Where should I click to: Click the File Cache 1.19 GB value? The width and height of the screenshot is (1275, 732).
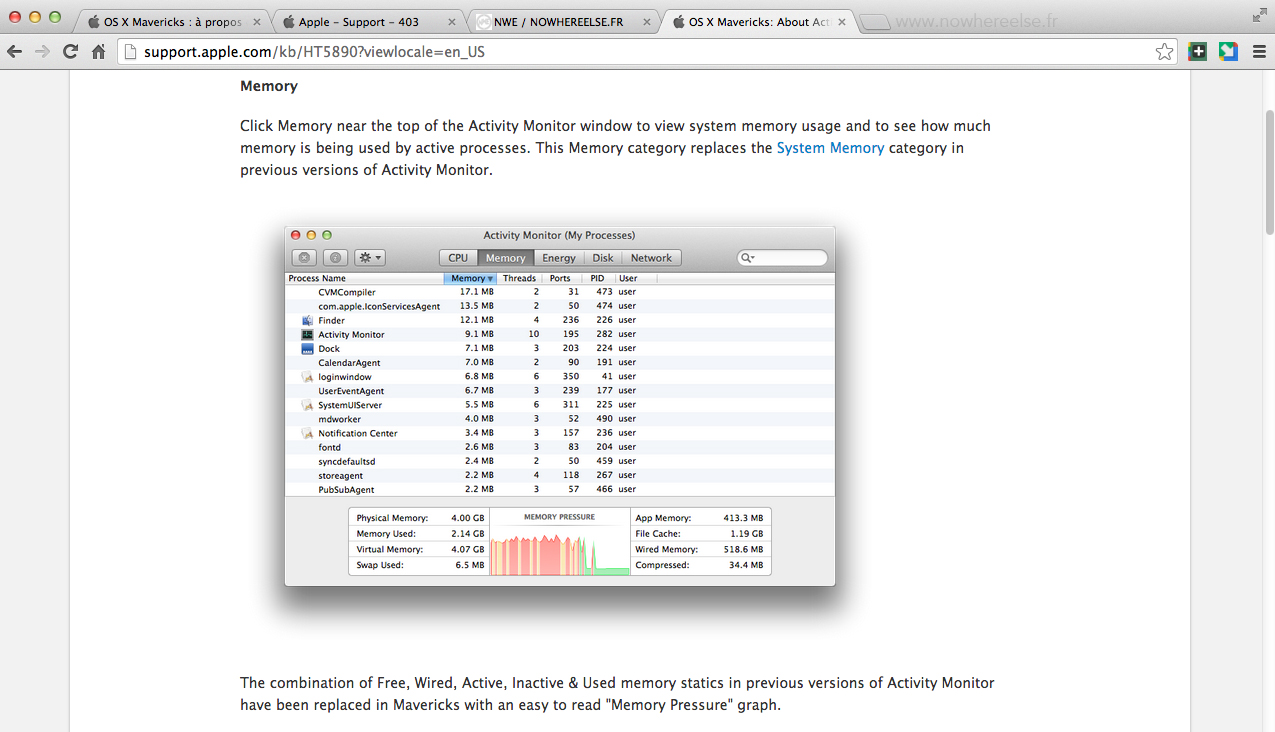[x=746, y=534]
